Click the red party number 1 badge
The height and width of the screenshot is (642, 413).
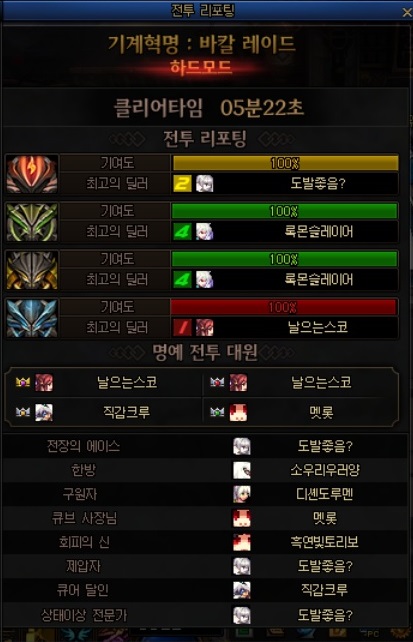point(182,327)
